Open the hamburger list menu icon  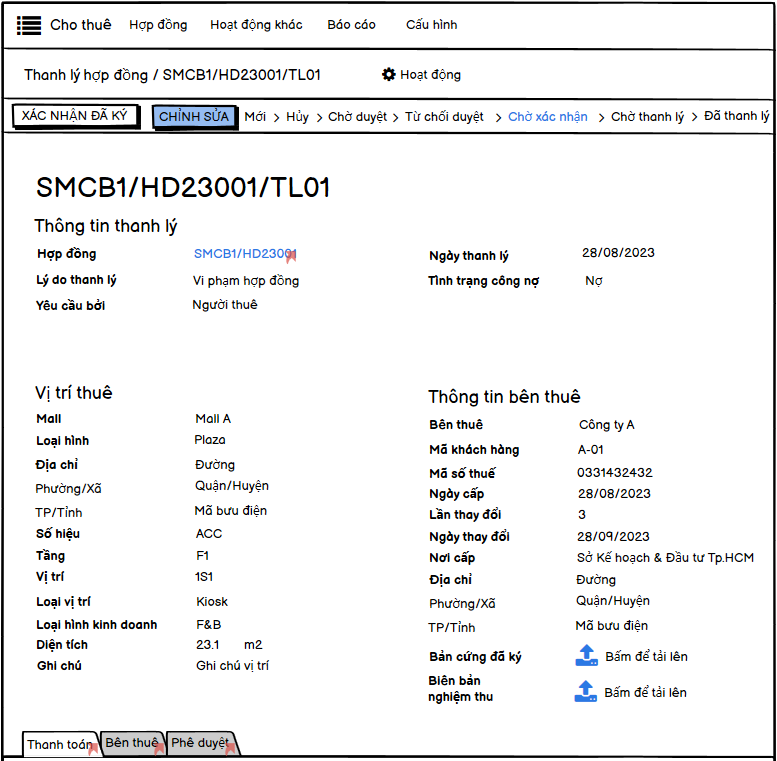29,25
